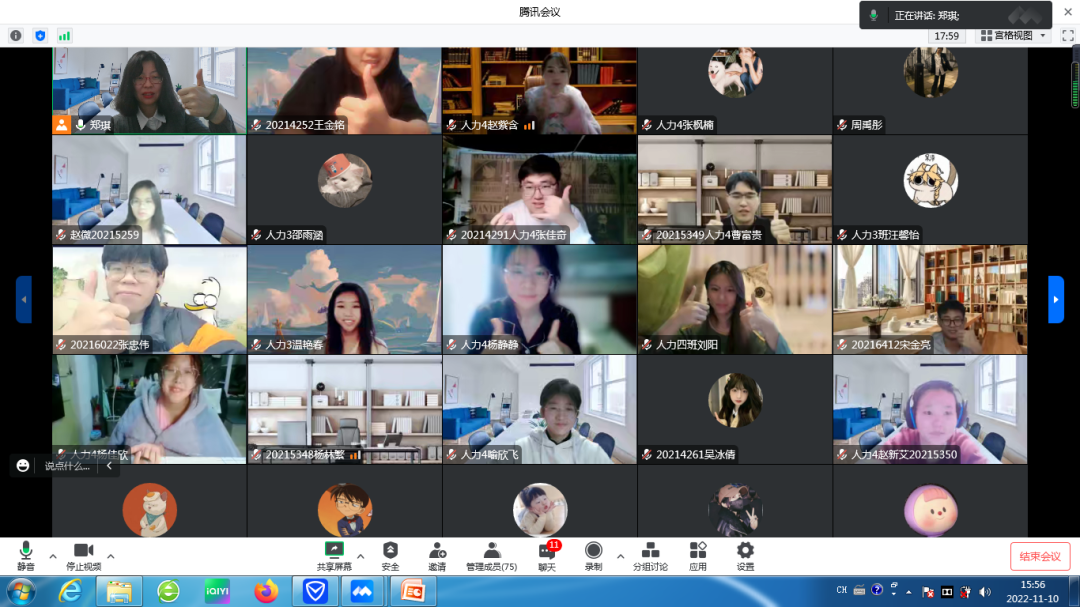Mute microphone with 静音 button
1080x607 pixels.
(25, 555)
